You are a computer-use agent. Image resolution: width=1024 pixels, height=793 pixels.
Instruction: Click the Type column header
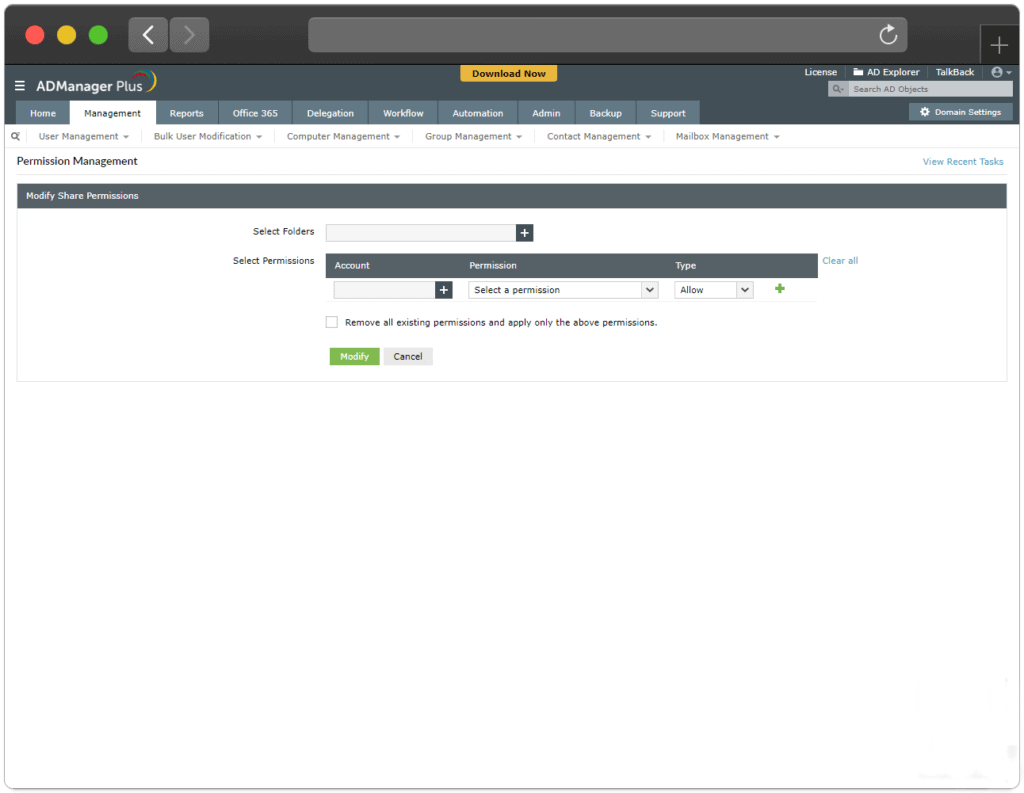686,266
